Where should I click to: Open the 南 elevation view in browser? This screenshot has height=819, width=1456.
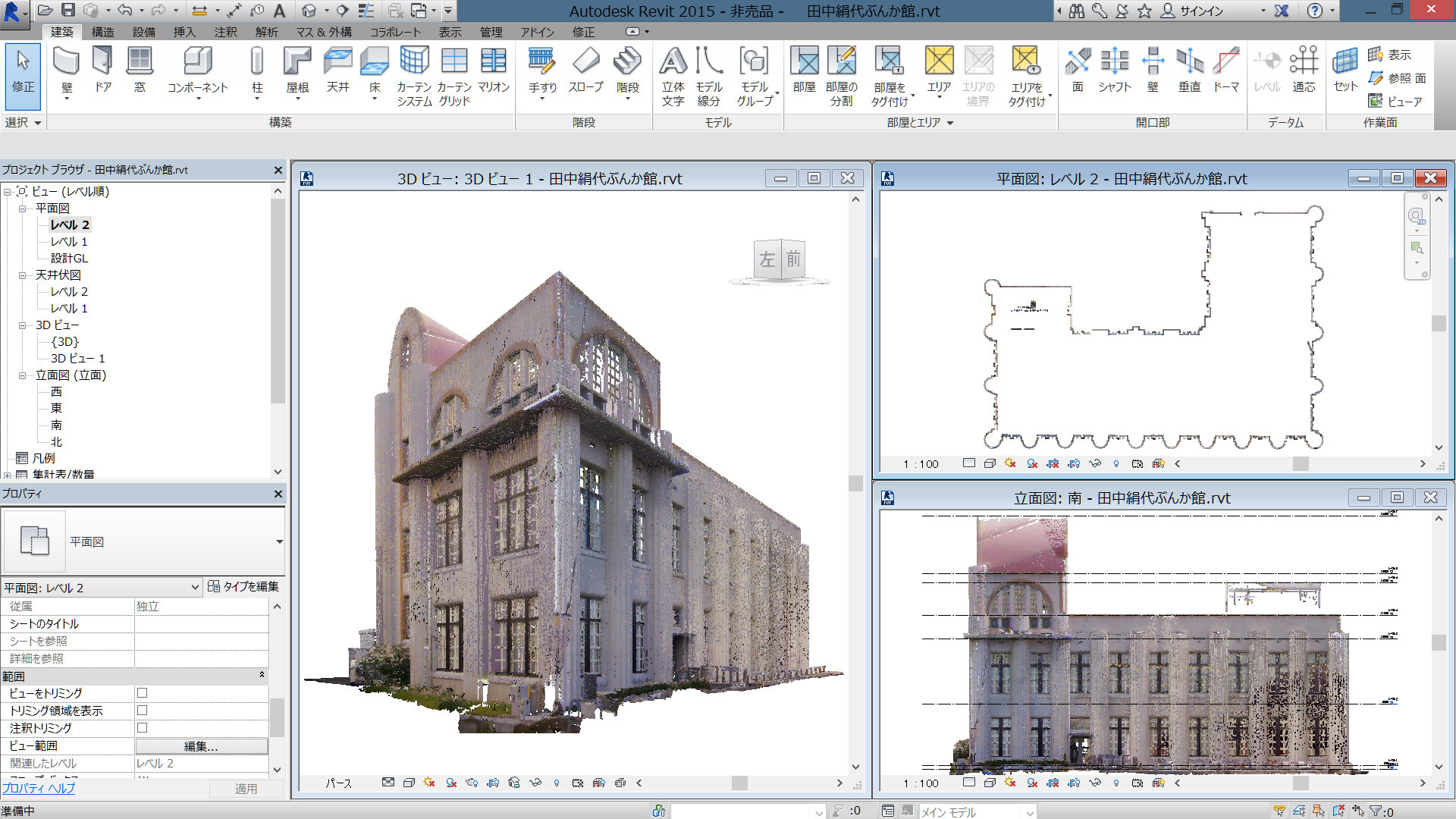point(56,425)
